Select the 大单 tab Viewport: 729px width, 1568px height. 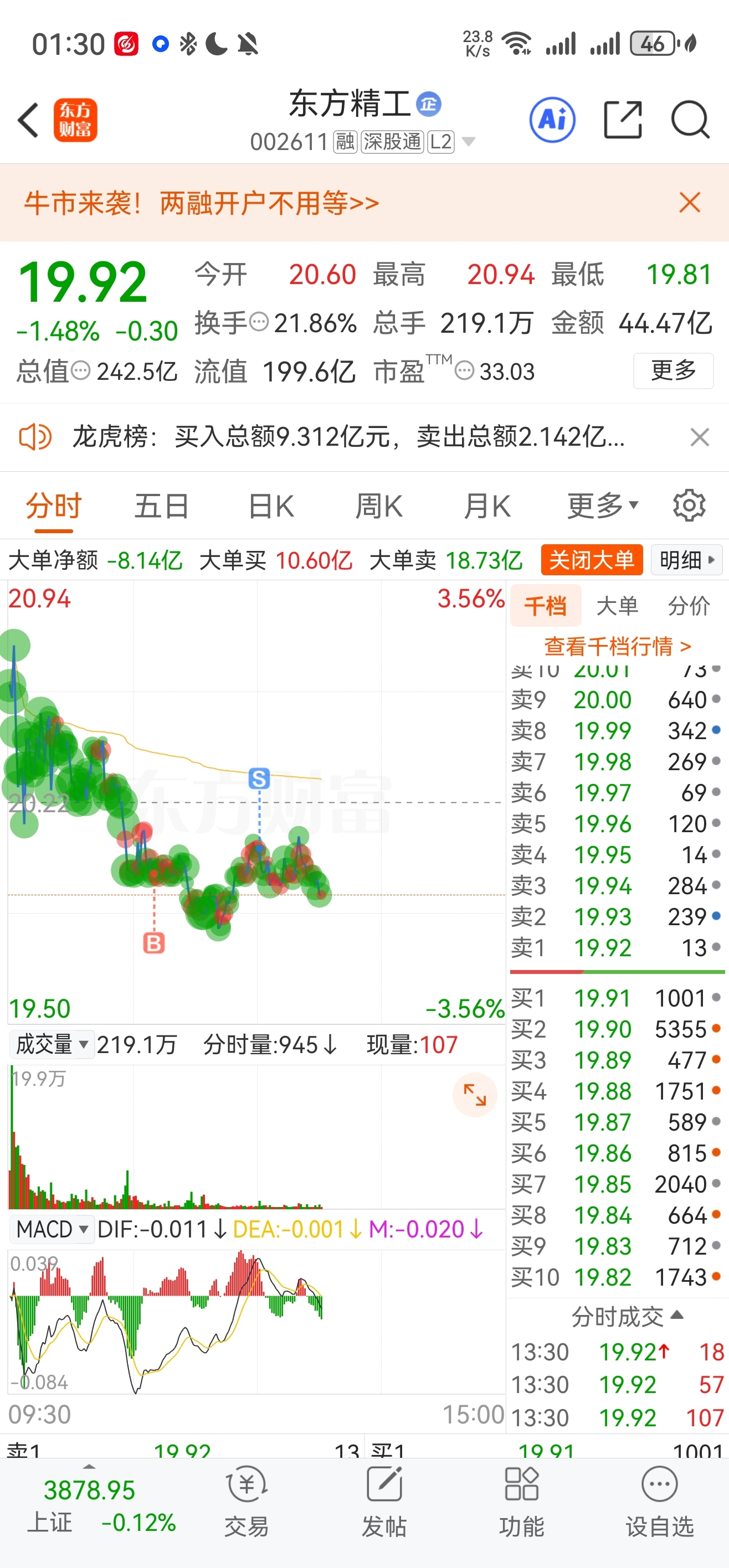(617, 606)
